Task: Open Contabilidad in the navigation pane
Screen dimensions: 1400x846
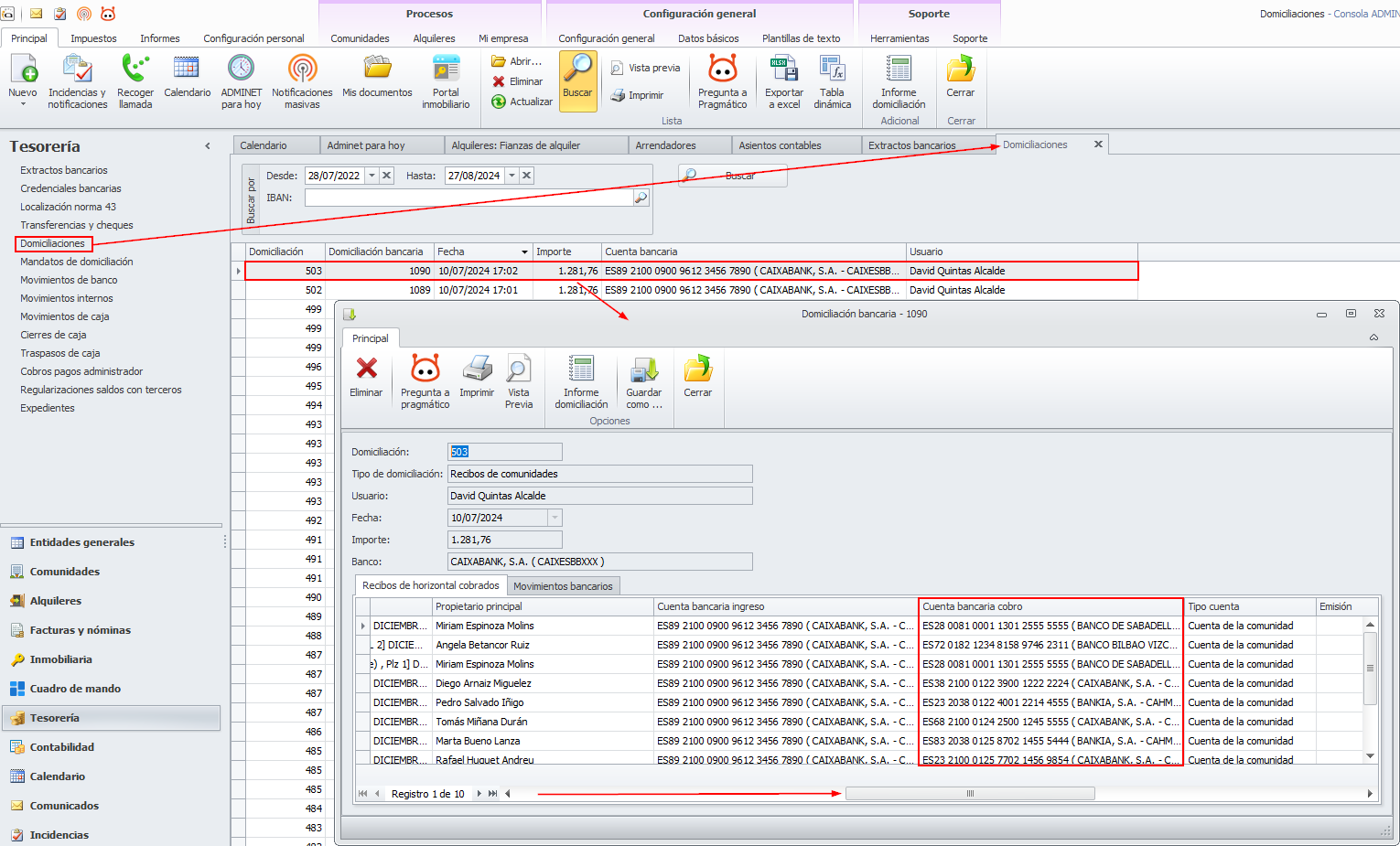Action: pyautogui.click(x=111, y=747)
